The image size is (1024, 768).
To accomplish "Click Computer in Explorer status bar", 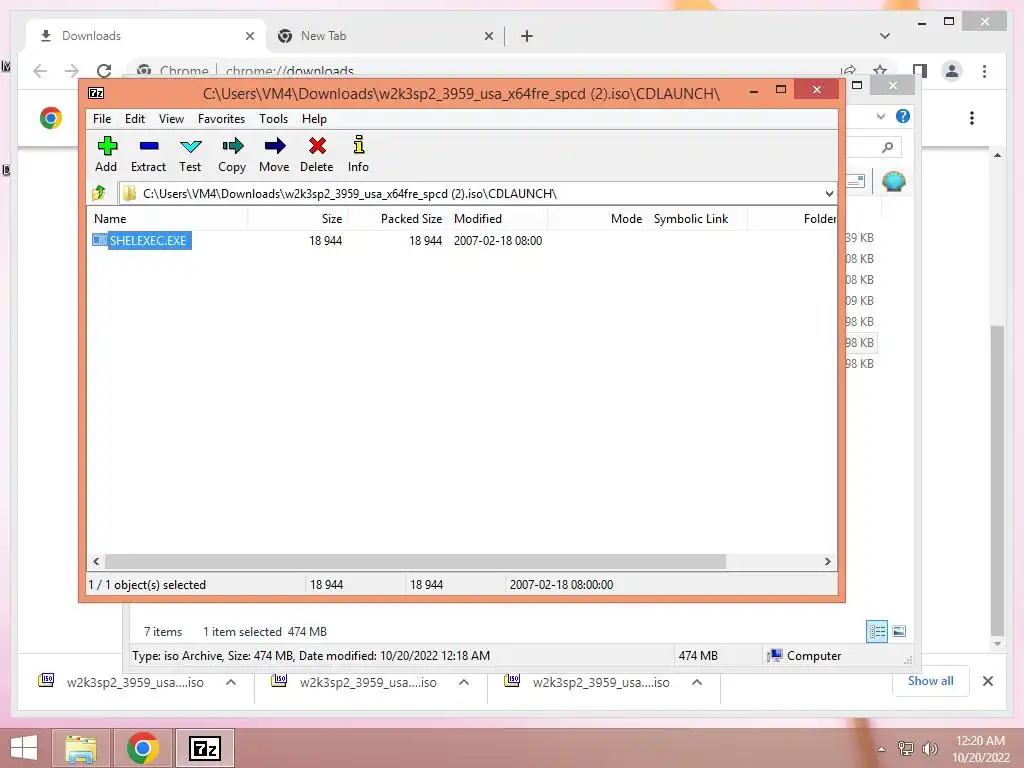I will coord(805,656).
